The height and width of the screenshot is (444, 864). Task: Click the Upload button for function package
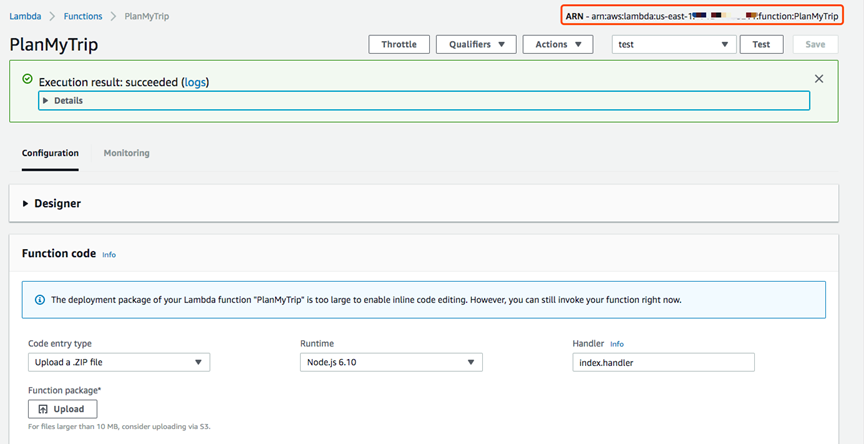click(62, 409)
